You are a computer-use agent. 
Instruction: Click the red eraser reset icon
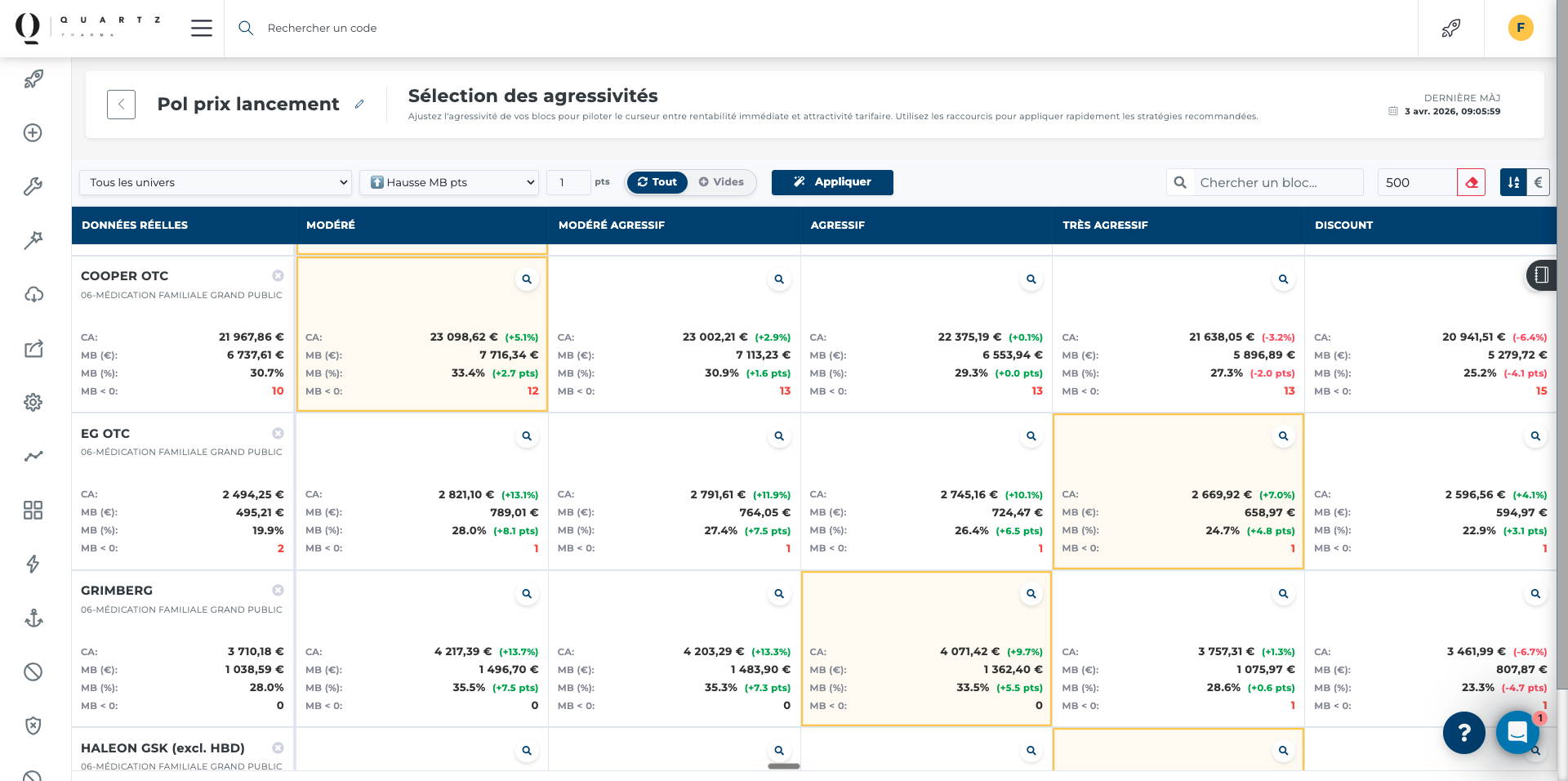pyautogui.click(x=1471, y=182)
